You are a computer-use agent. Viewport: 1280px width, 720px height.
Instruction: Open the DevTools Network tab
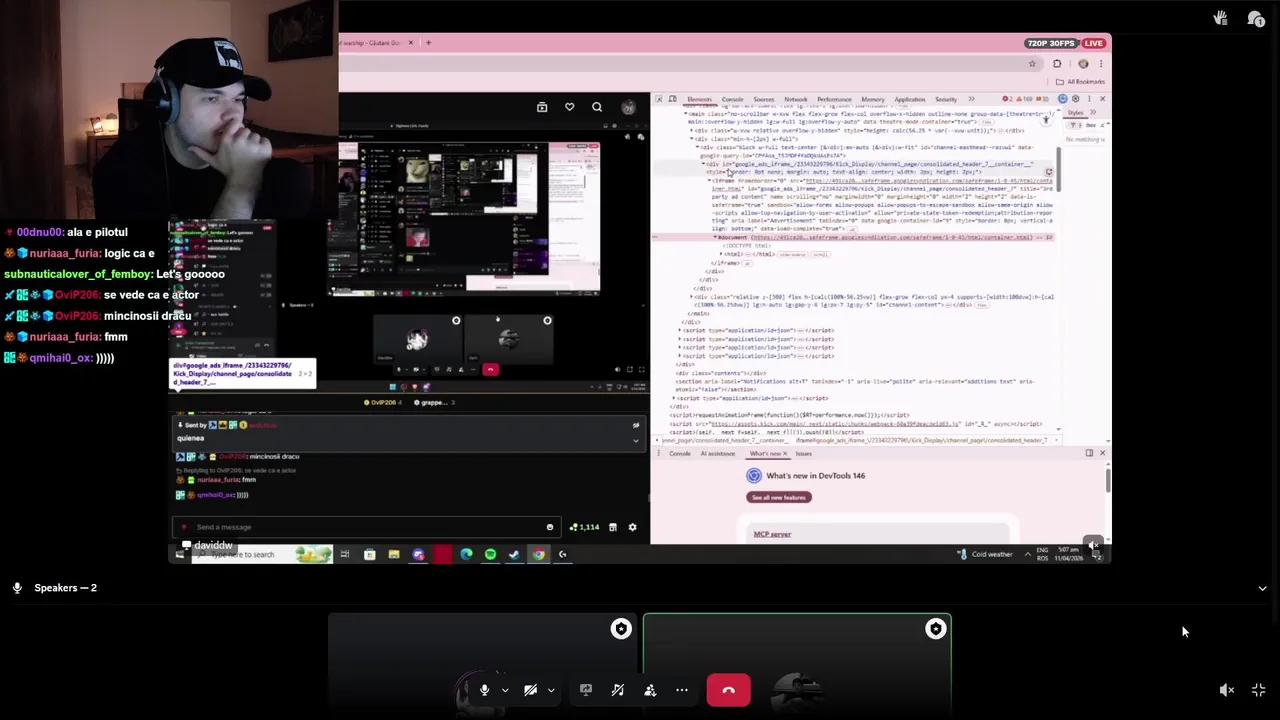click(796, 99)
